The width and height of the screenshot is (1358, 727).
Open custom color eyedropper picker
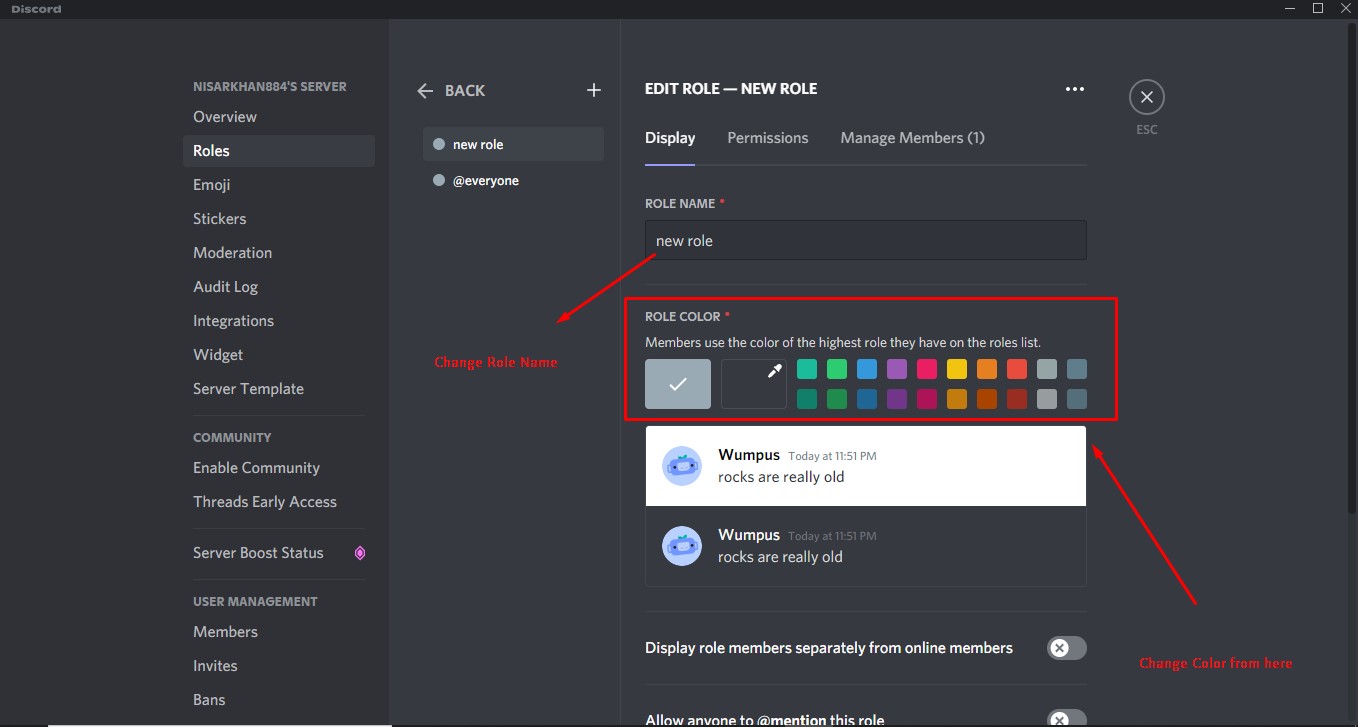click(x=754, y=384)
